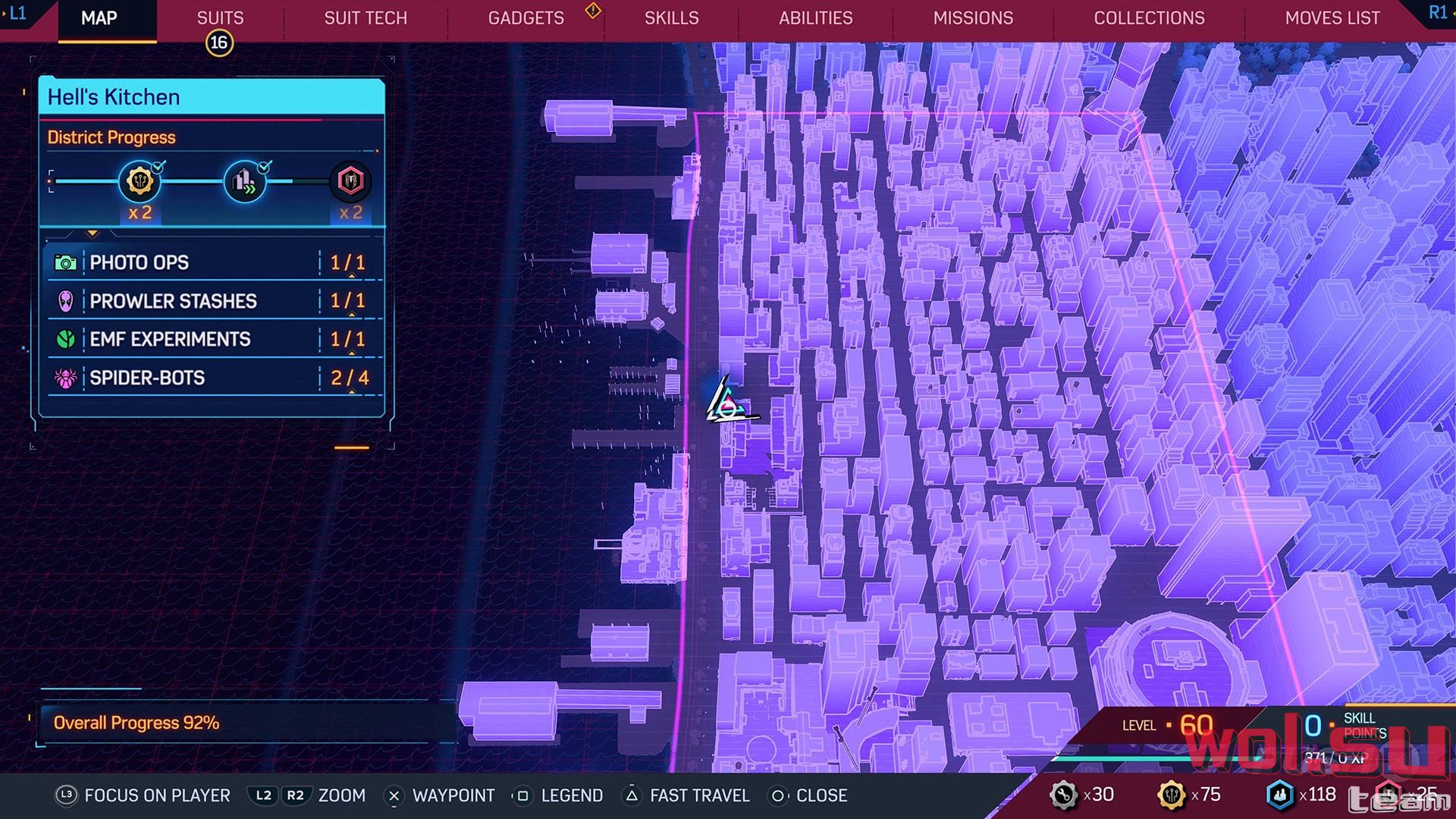This screenshot has height=819, width=1456.
Task: Click the gadget alert diamond icon
Action: tap(593, 11)
